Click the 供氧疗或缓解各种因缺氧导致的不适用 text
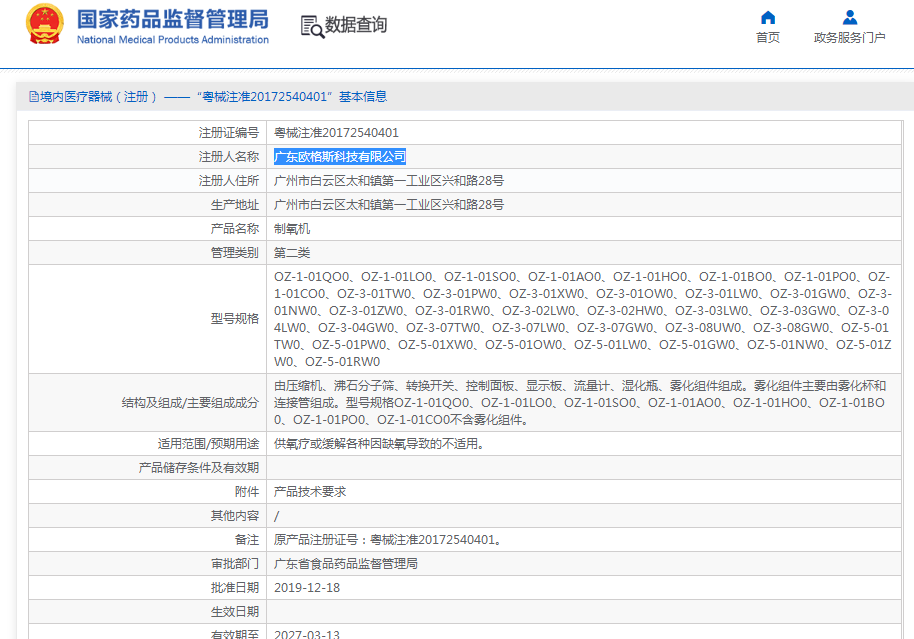This screenshot has height=639, width=914. (379, 444)
